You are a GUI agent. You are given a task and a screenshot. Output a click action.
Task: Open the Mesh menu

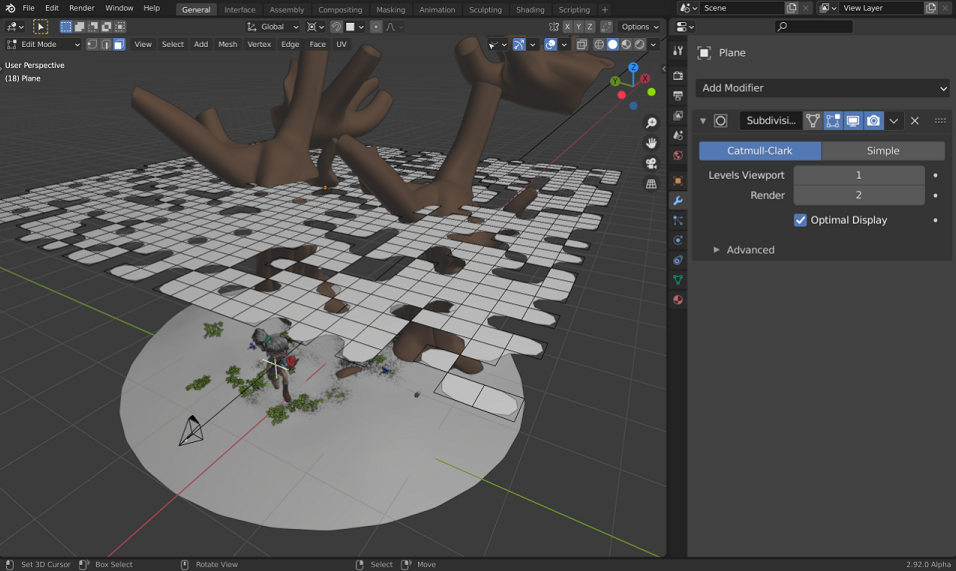[227, 44]
